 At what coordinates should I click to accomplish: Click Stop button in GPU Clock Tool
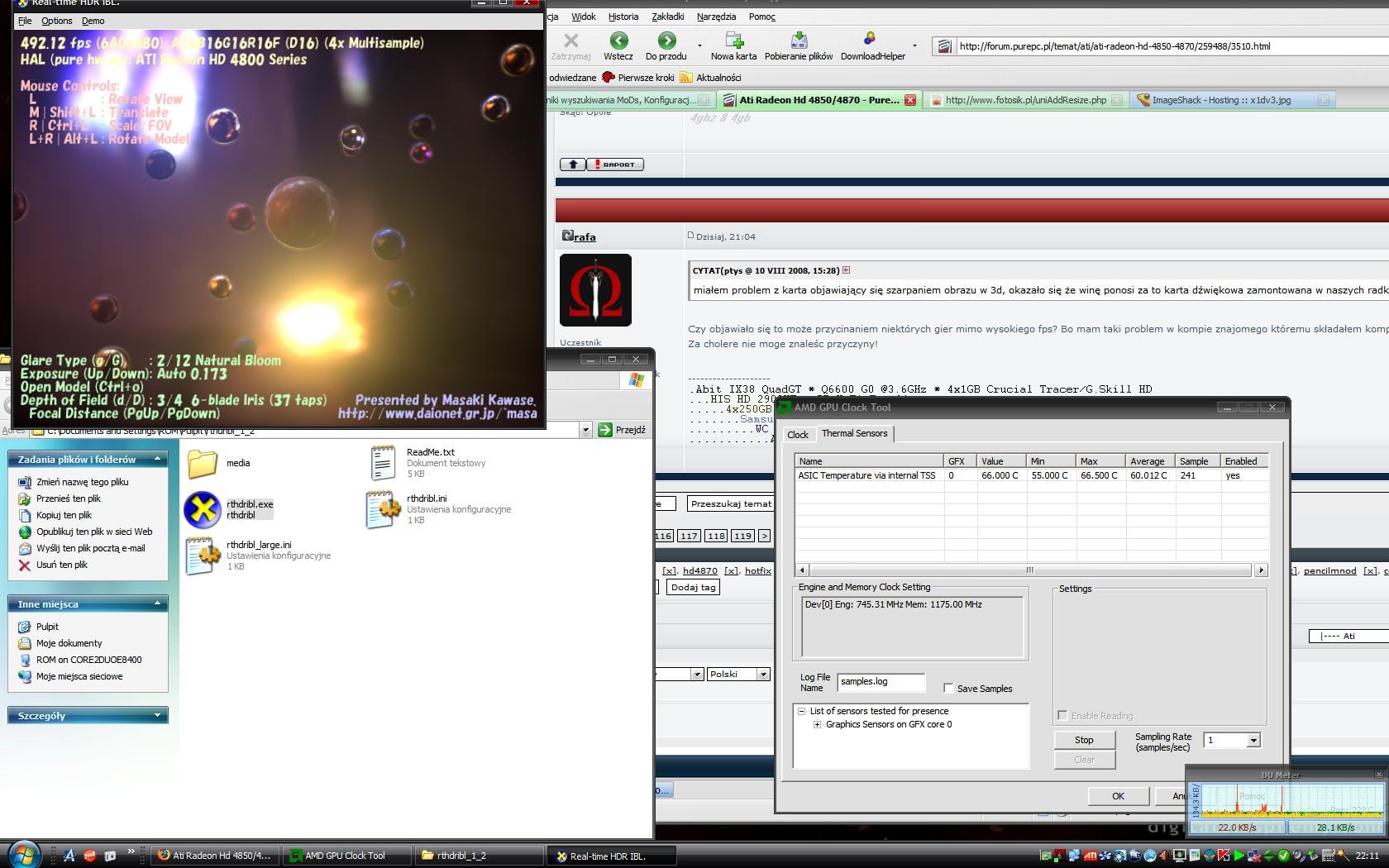coord(1084,740)
